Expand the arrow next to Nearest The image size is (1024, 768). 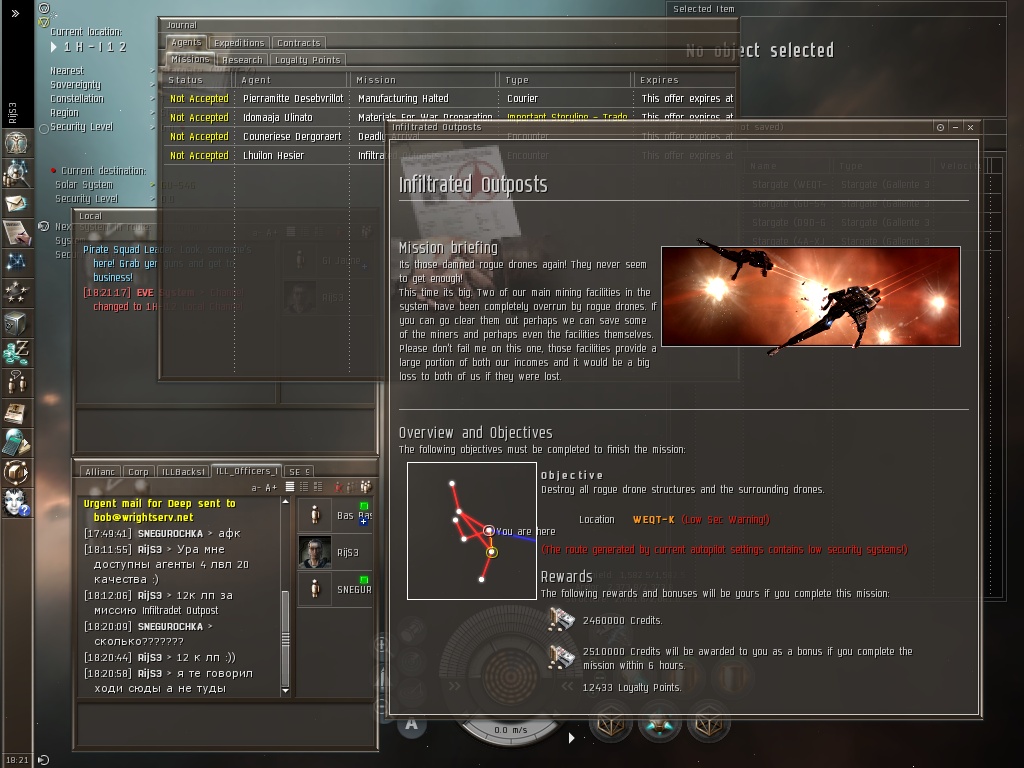tap(153, 71)
